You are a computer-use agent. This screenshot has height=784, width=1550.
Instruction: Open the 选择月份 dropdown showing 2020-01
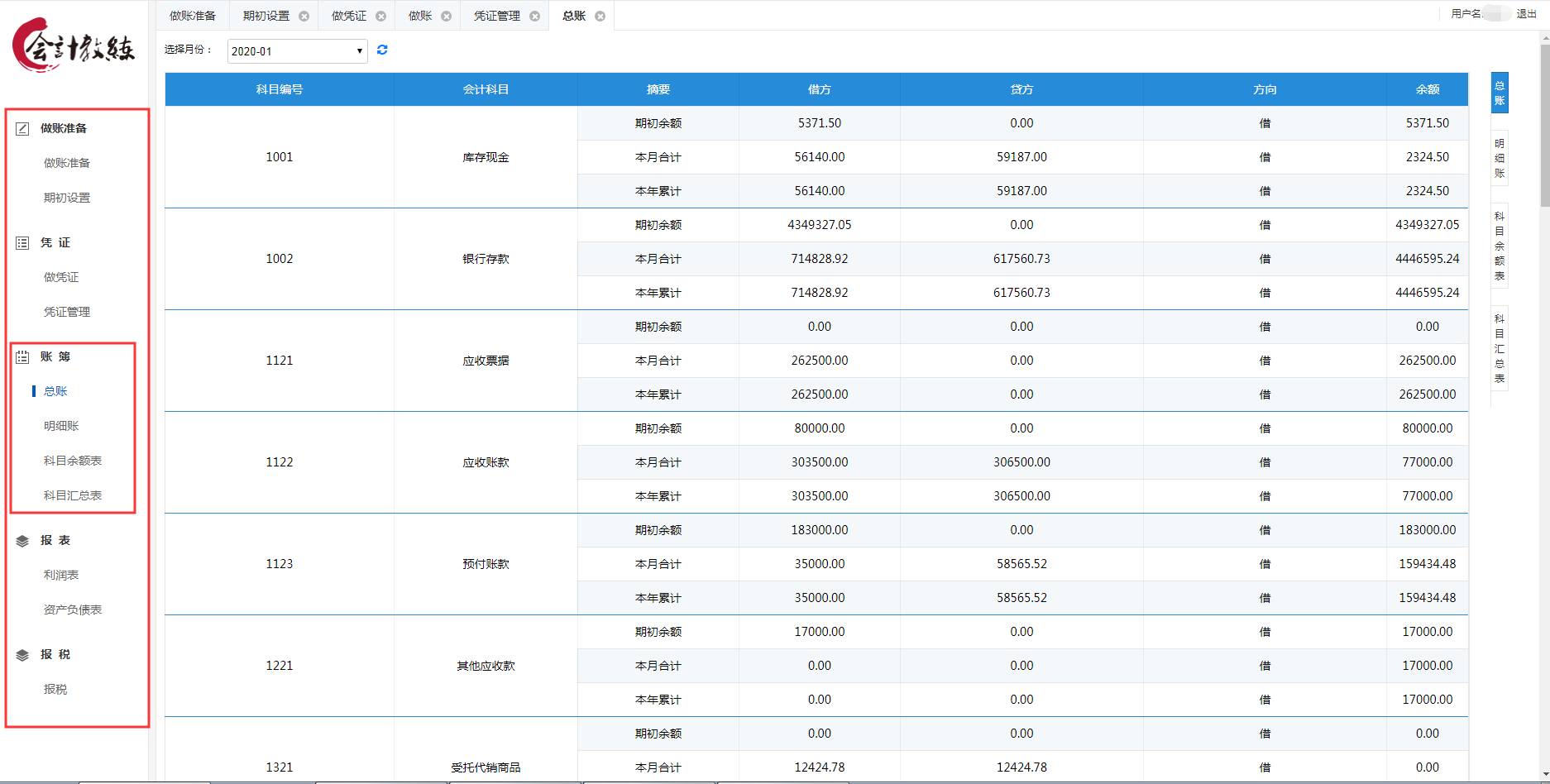298,51
